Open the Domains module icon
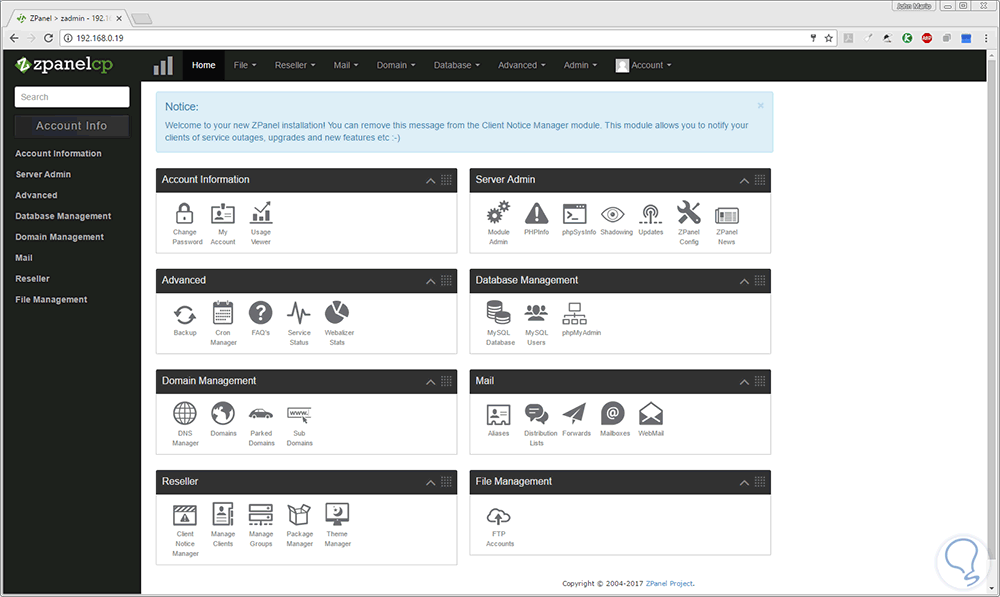Screen dimensions: 1000x597 [223, 414]
